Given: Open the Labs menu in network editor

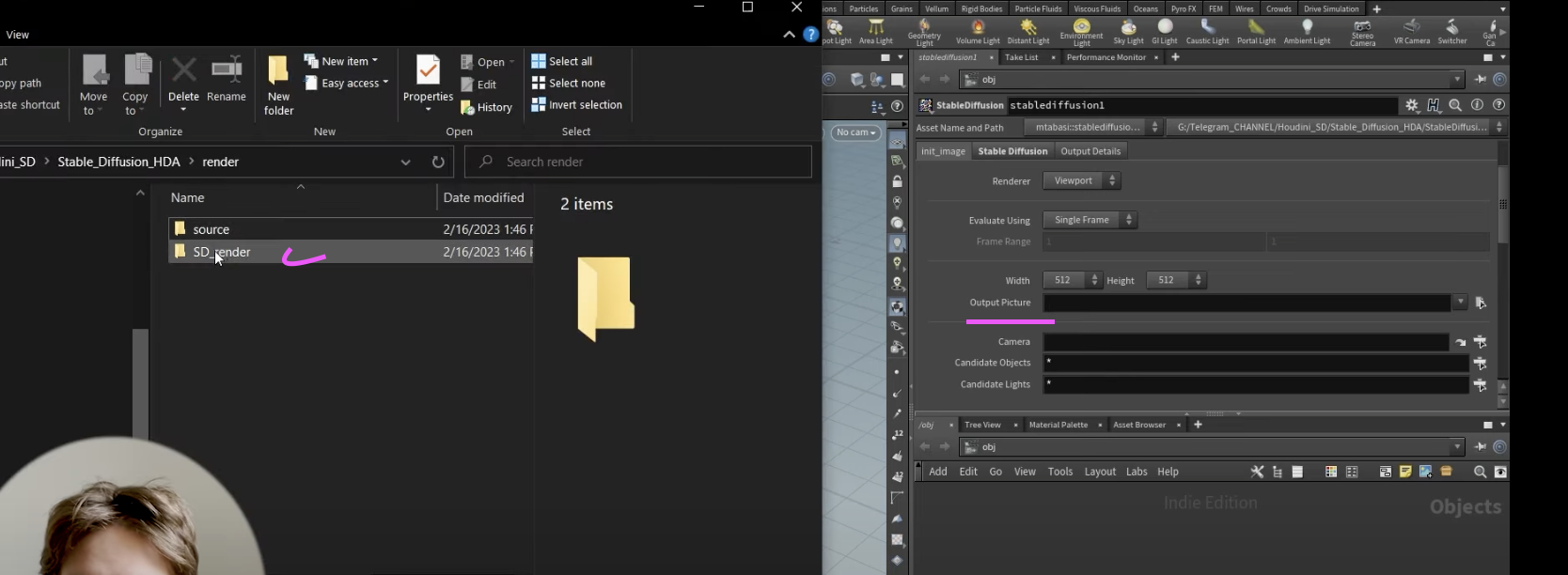Looking at the screenshot, I should coord(1137,472).
